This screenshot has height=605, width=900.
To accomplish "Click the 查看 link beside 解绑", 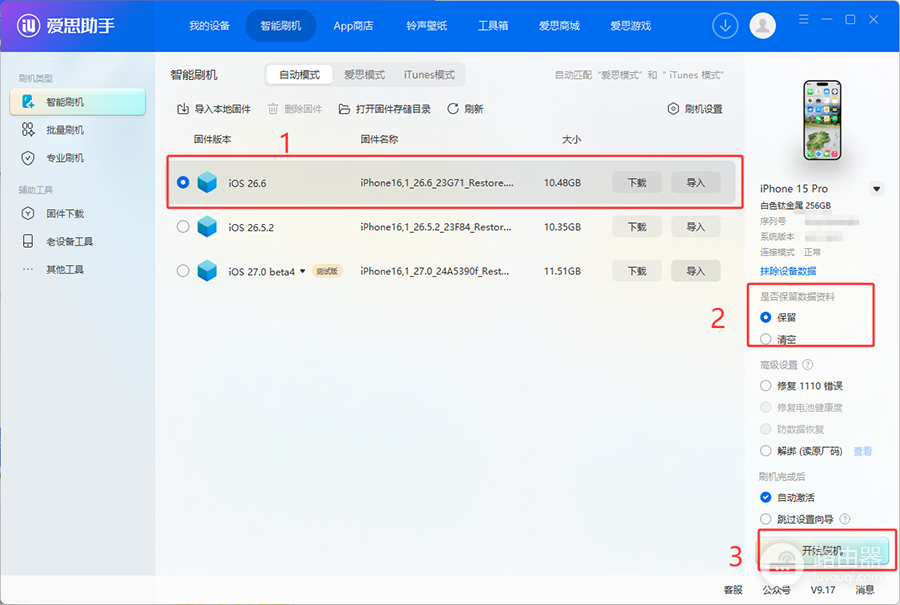I will click(862, 451).
